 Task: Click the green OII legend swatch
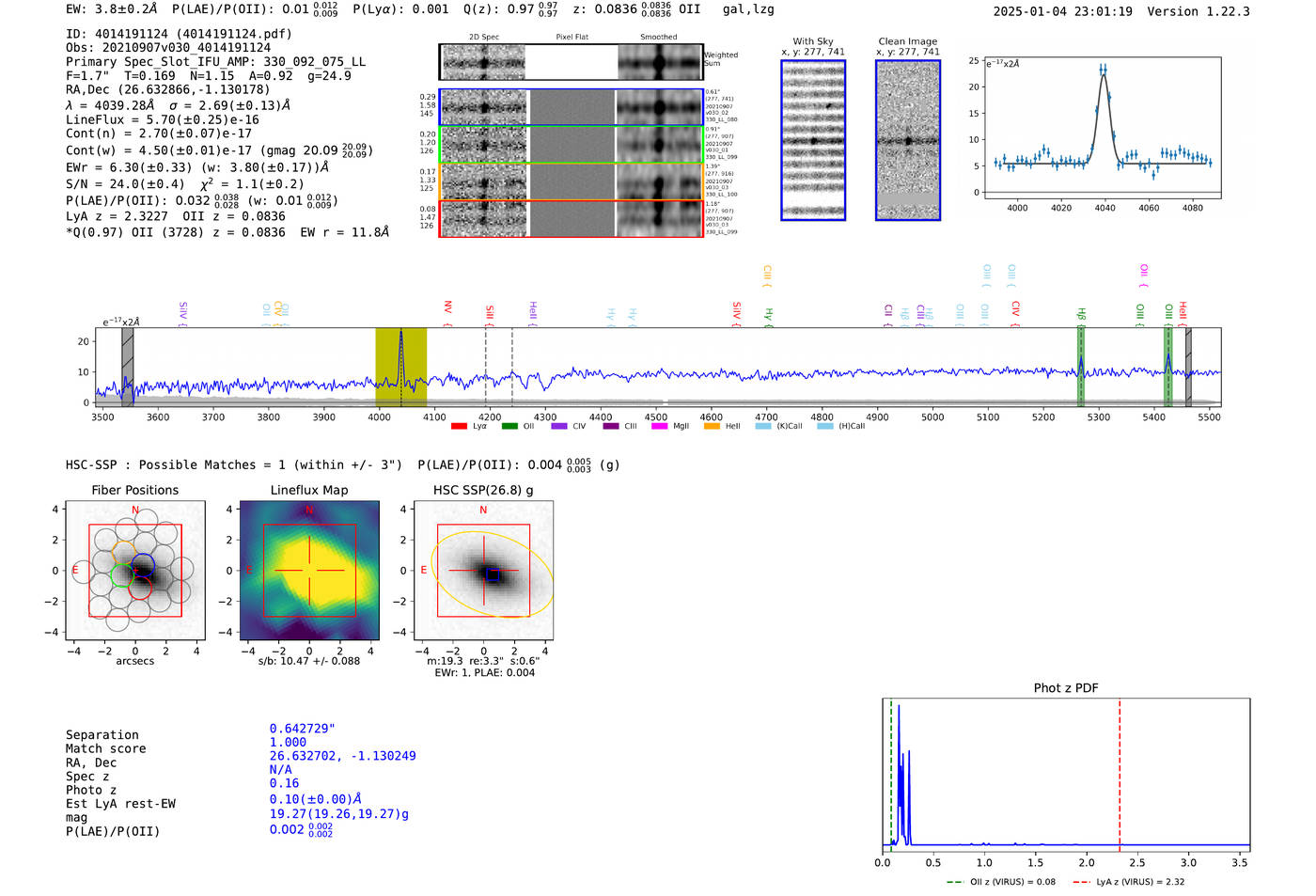click(x=509, y=426)
